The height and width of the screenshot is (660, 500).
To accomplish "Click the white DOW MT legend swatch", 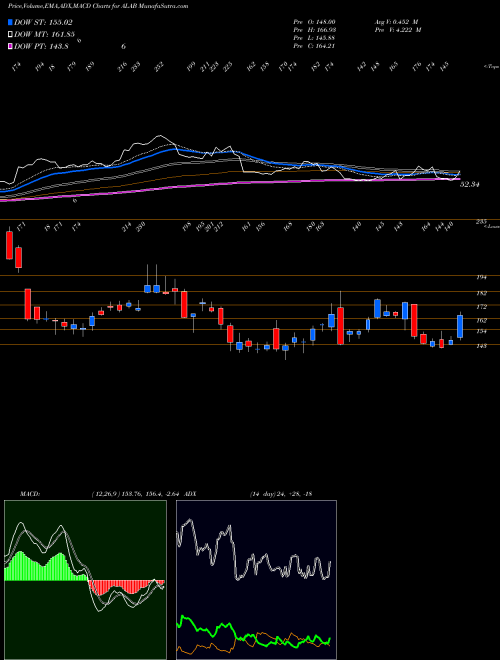I will tap(10, 34).
